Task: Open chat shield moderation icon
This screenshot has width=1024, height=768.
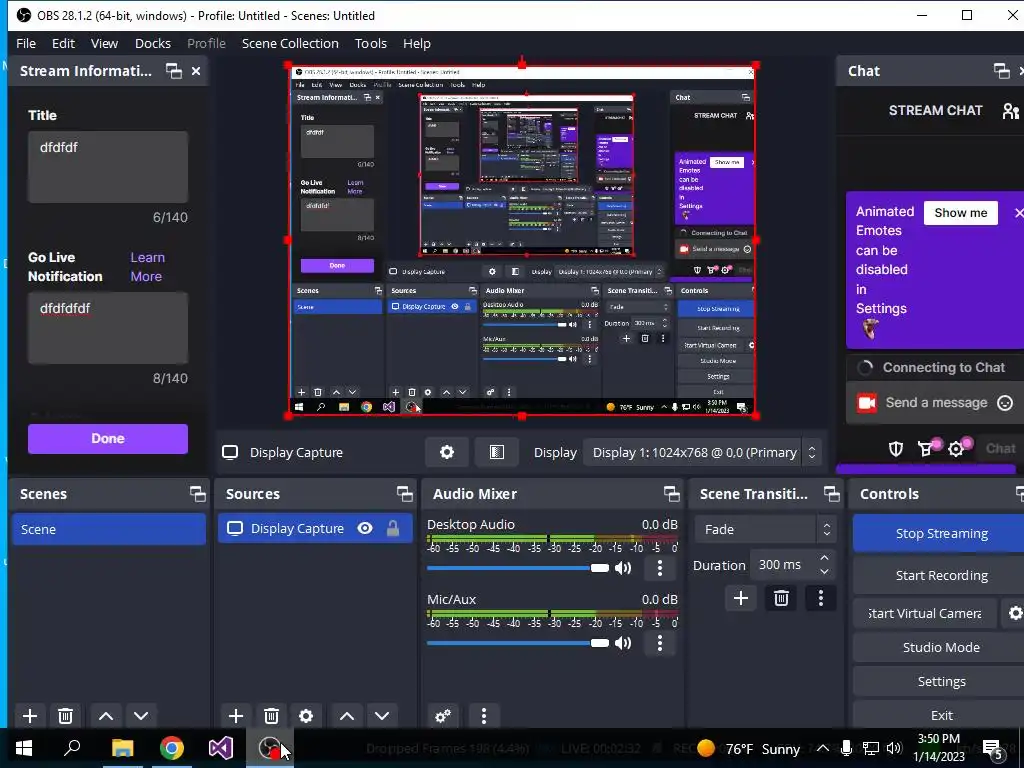Action: click(x=895, y=449)
